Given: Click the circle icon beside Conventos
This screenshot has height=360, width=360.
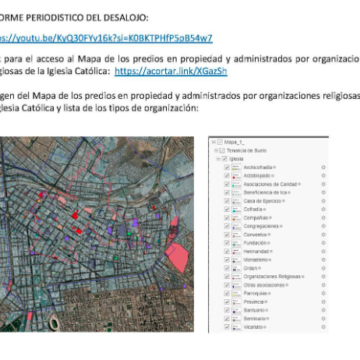Looking at the screenshot, I should [323, 235].
